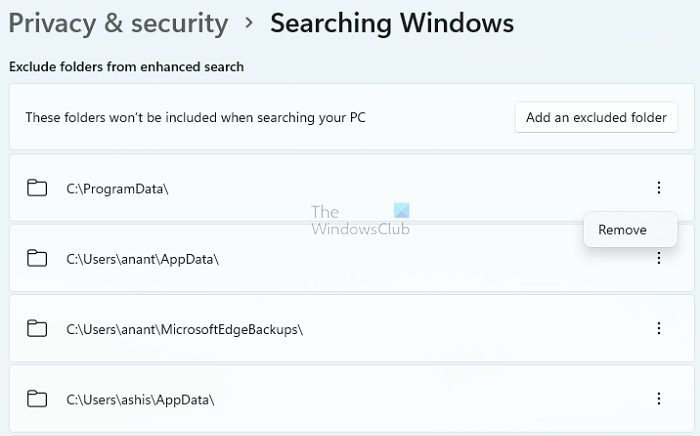
Task: Click the folder icon beside C:\ProgramData\
Action: point(37,188)
